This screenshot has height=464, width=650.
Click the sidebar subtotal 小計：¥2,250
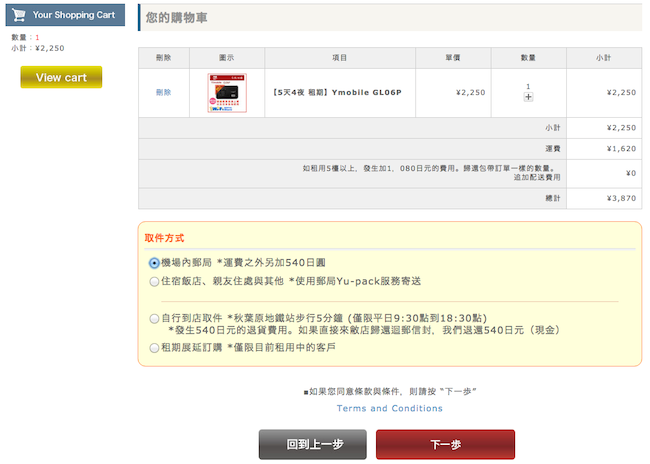[x=38, y=48]
